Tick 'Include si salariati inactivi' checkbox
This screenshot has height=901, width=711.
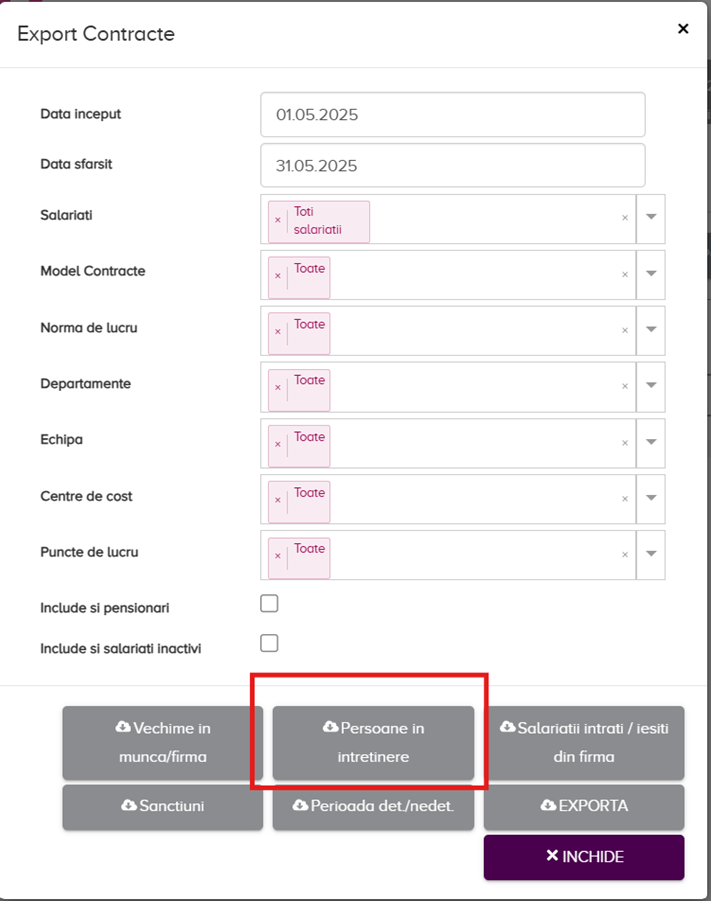coord(269,643)
